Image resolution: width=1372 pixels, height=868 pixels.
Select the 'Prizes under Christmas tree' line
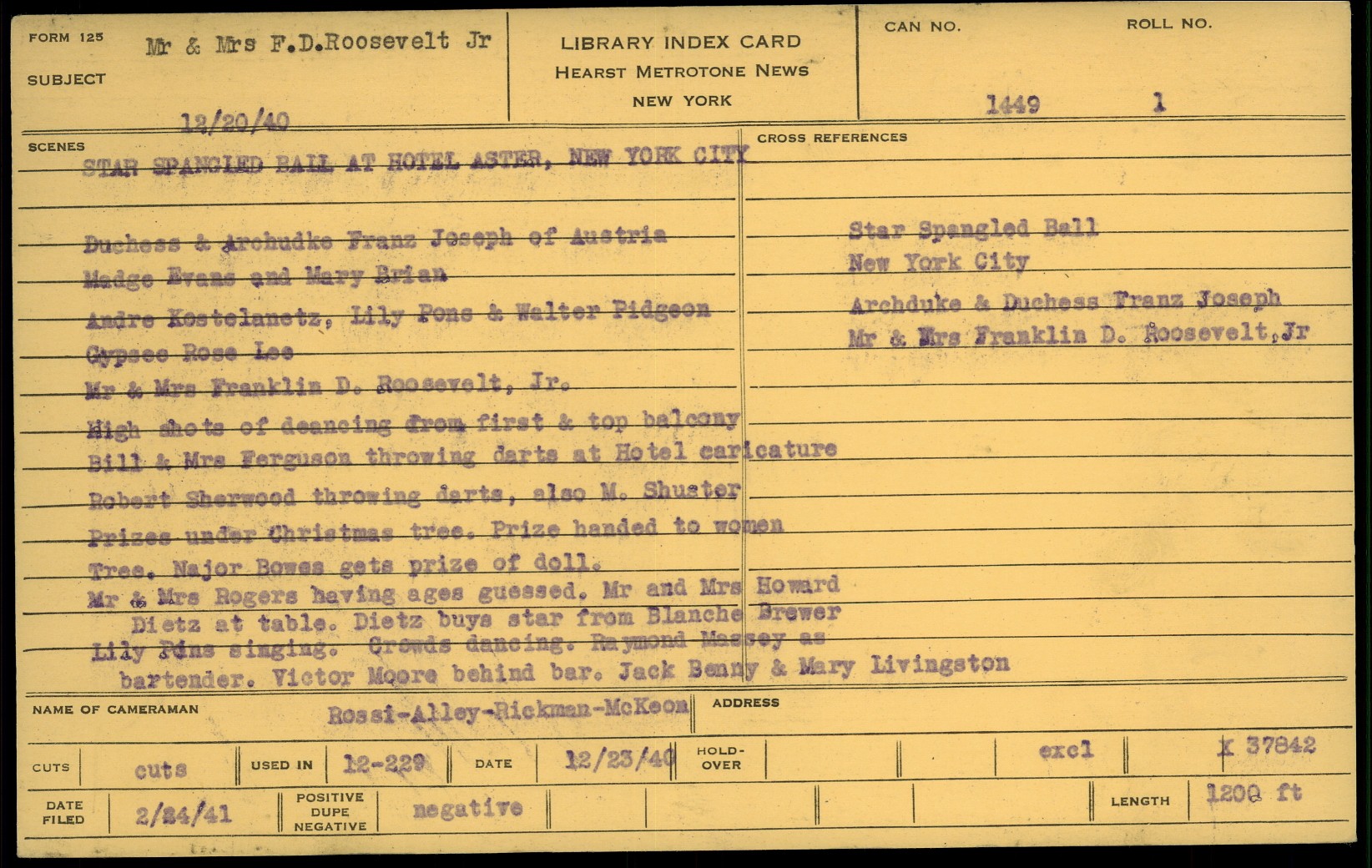pyautogui.click(x=436, y=530)
